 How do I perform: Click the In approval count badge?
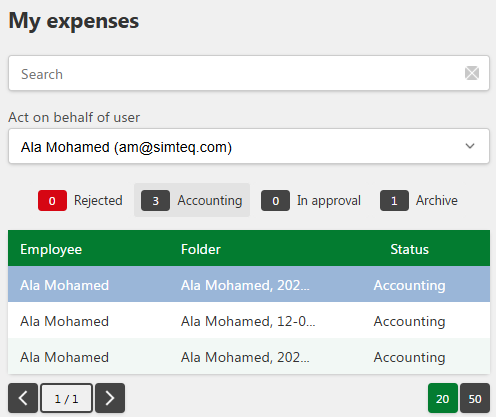(x=275, y=201)
